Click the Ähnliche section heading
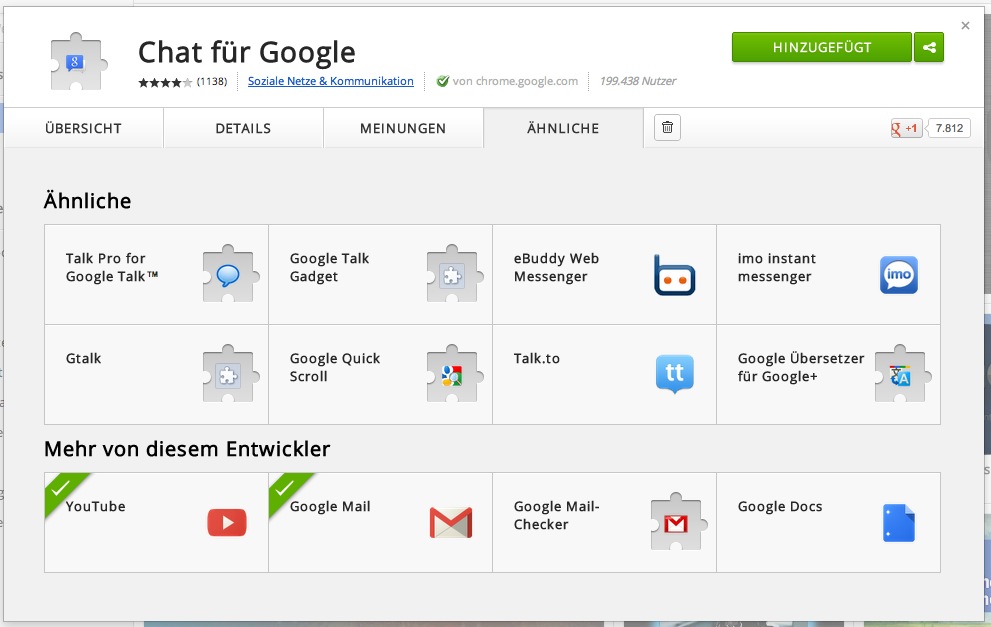 [x=87, y=201]
